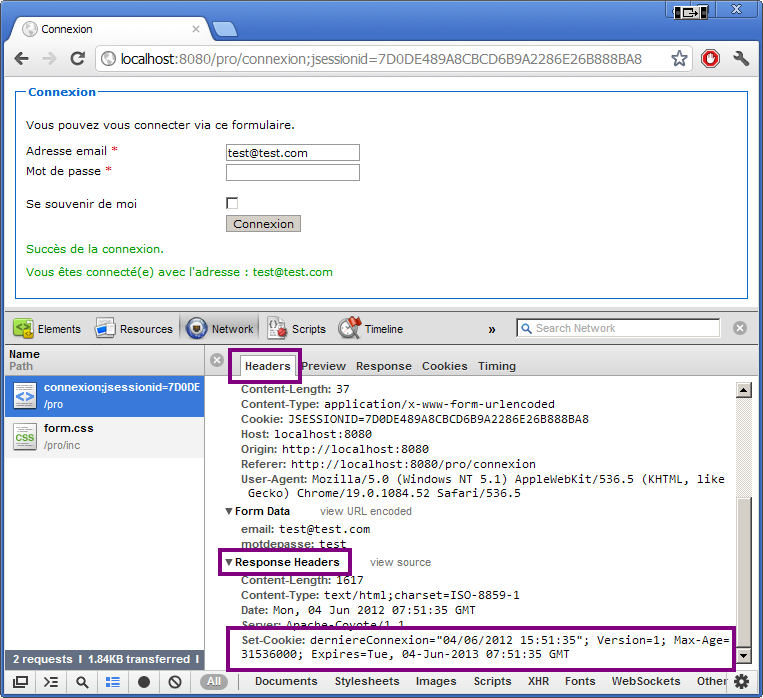Open Chrome wrench settings menu
This screenshot has width=763, height=698.
click(x=741, y=59)
